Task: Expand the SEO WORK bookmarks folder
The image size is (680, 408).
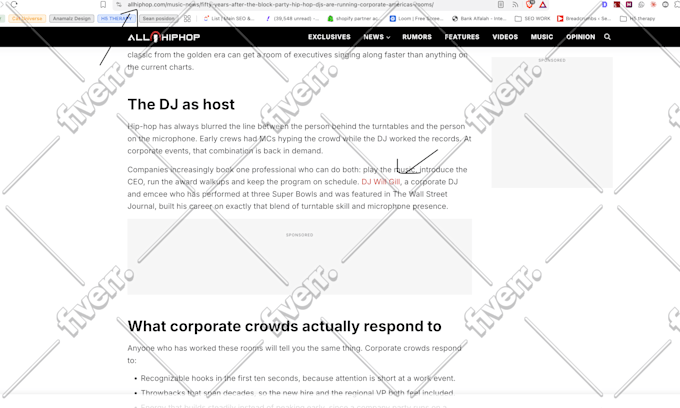Action: (x=532, y=19)
